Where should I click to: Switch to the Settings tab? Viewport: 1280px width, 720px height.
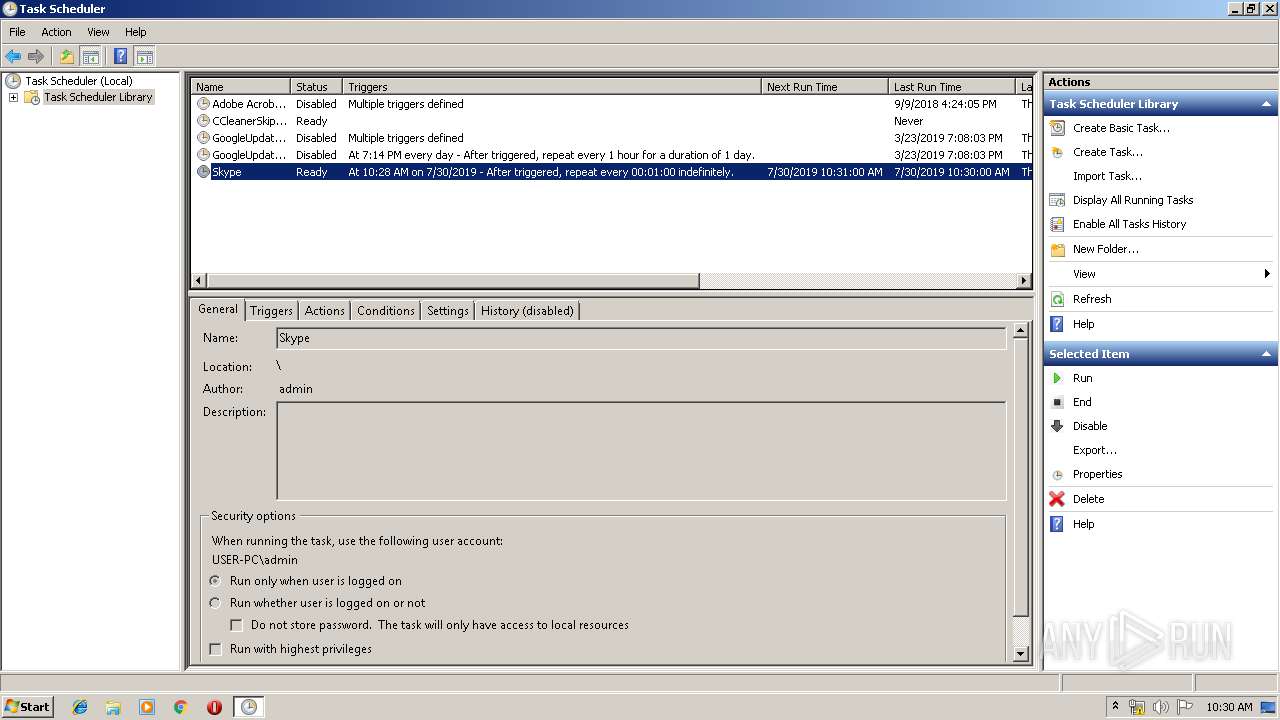coord(447,311)
